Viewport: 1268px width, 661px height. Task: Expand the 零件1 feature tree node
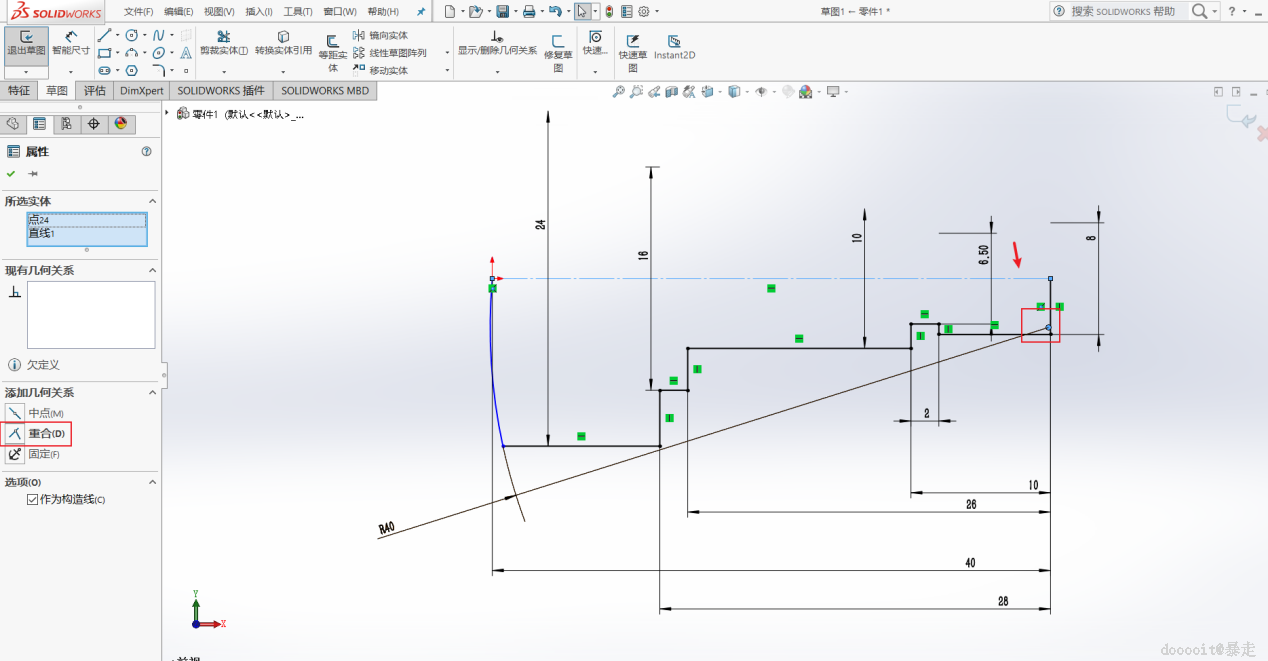(x=167, y=113)
